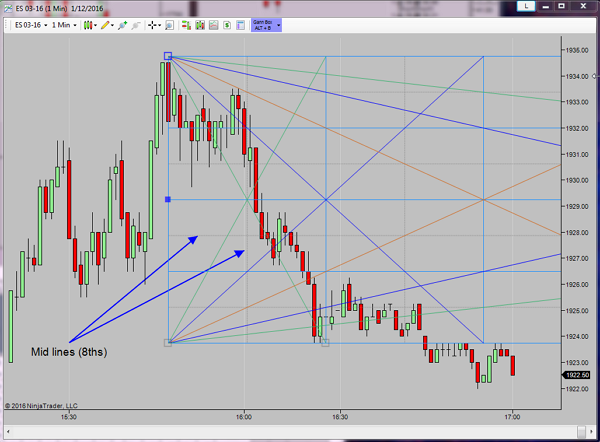Expand the Gann Box dropdown arrow

click(279, 25)
